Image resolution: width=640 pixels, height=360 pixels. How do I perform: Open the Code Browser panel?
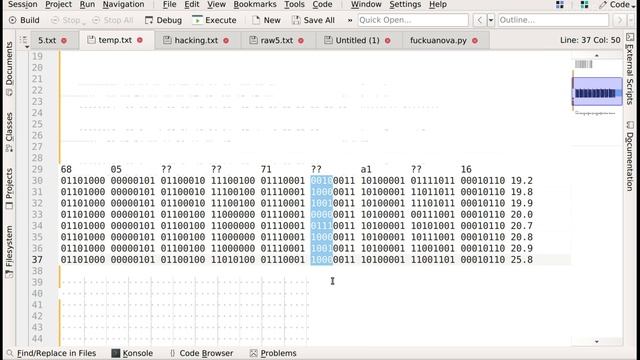tap(202, 353)
